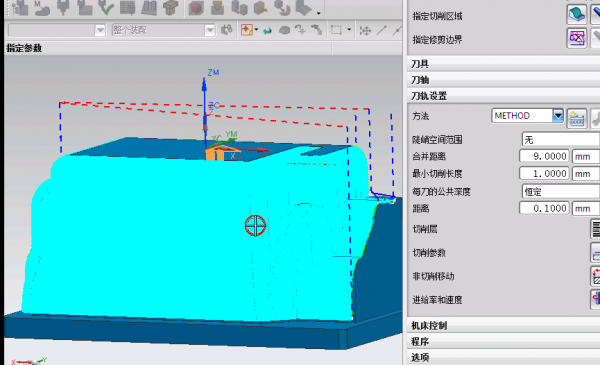Open the Cutting Parameters (切削参数) button icon

[595, 252]
